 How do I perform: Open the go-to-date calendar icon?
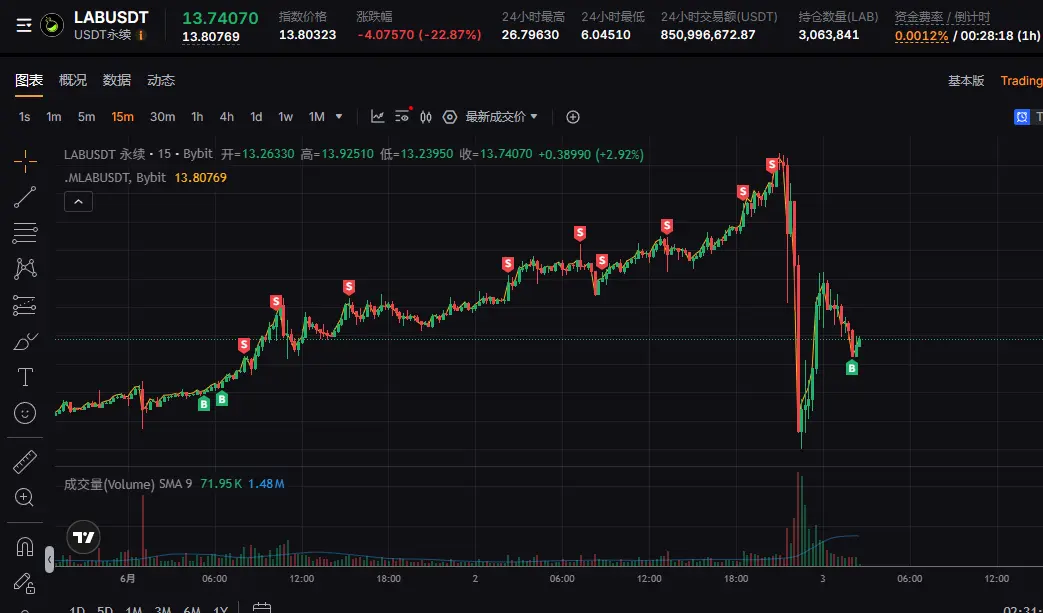[262, 608]
